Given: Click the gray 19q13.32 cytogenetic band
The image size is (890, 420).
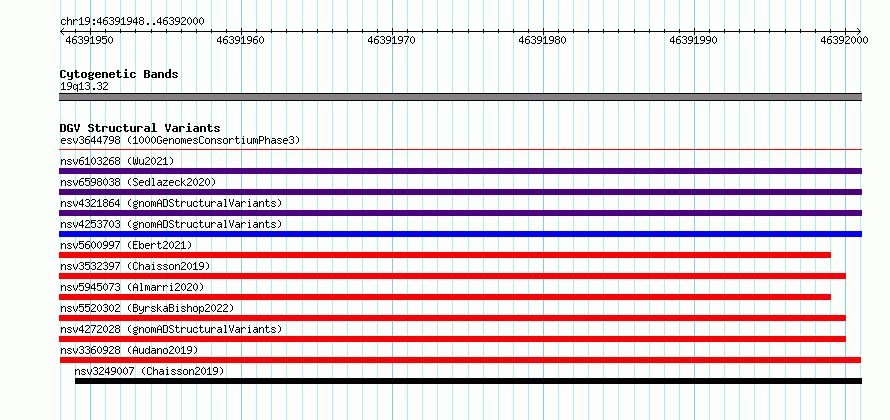Looking at the screenshot, I should [461, 97].
